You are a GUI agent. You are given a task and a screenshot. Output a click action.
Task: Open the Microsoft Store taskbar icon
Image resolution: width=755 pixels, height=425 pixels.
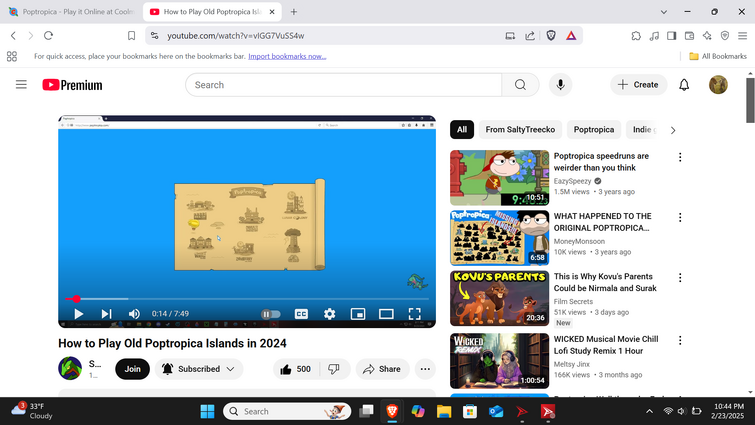[469, 412]
